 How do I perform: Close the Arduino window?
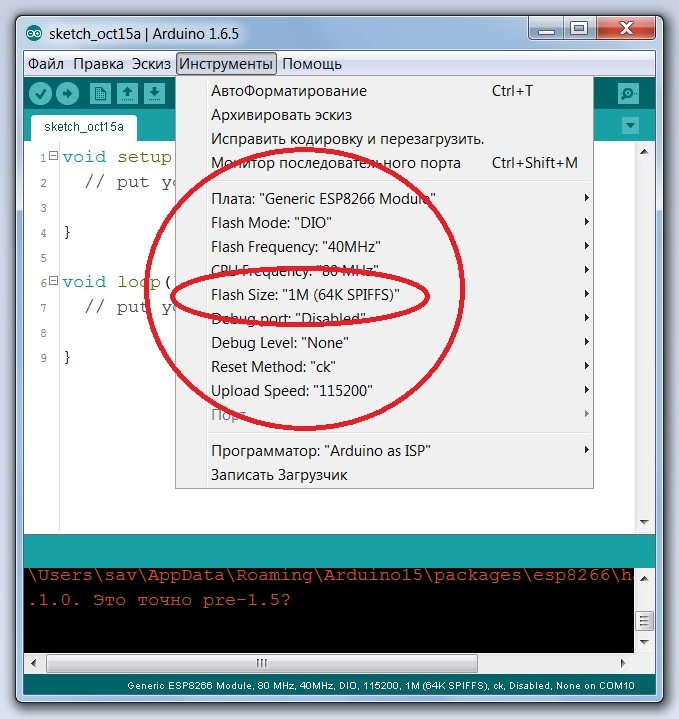pos(626,29)
